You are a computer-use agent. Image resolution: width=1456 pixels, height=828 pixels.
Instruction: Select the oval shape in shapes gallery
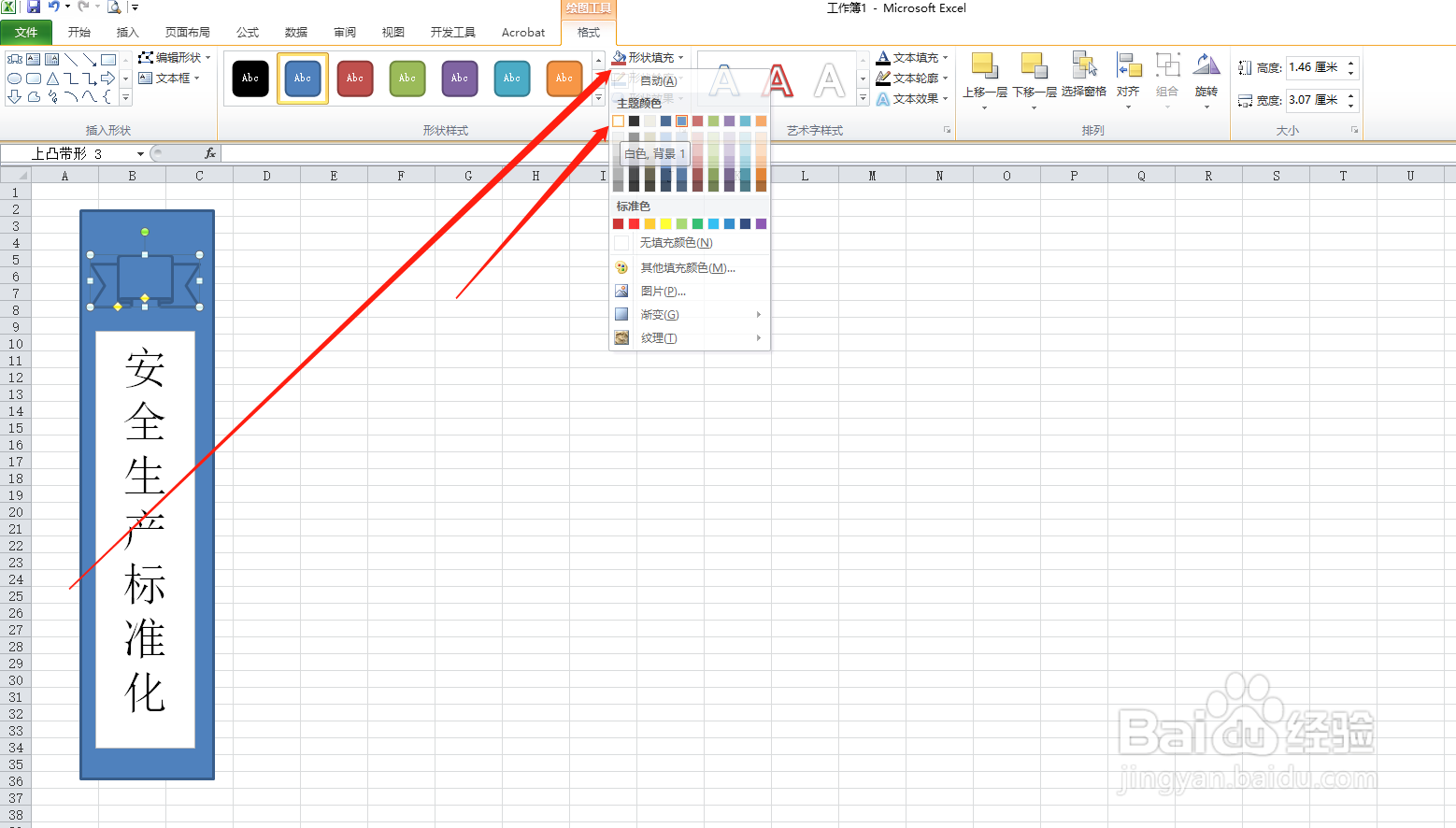click(x=14, y=79)
